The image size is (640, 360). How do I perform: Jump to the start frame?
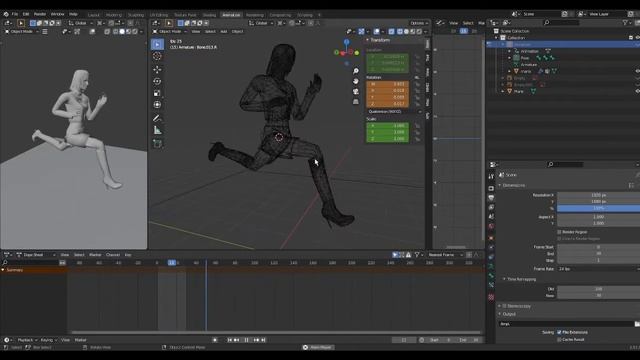point(229,340)
